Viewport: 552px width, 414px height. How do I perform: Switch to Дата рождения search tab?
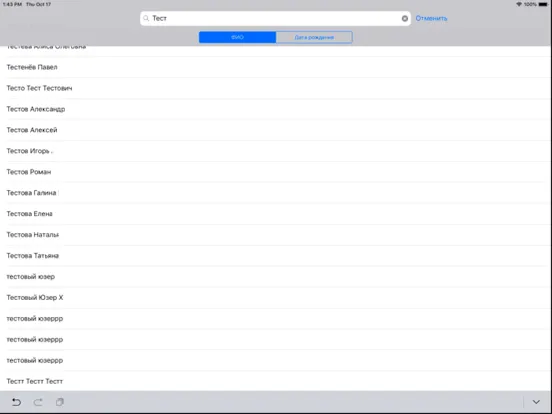[314, 37]
